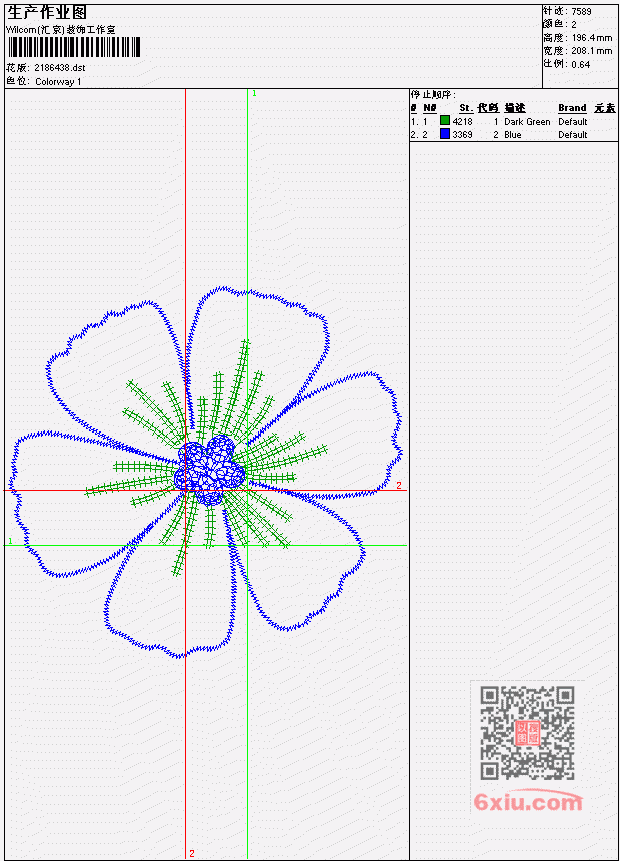Click the 'N#' column header
The image size is (620, 861).
(x=429, y=108)
